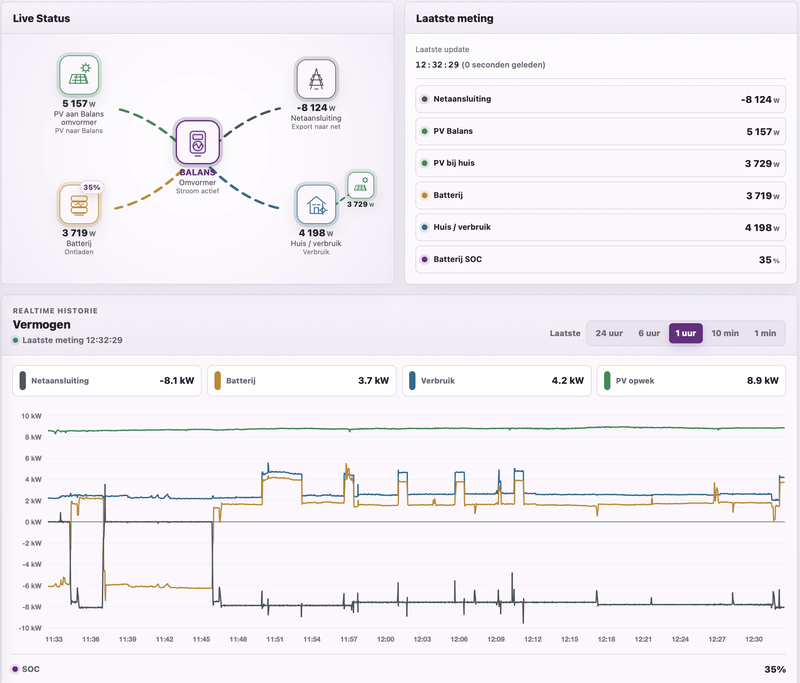The width and height of the screenshot is (800, 683).
Task: Switch history range to 24 uur
Action: (609, 333)
